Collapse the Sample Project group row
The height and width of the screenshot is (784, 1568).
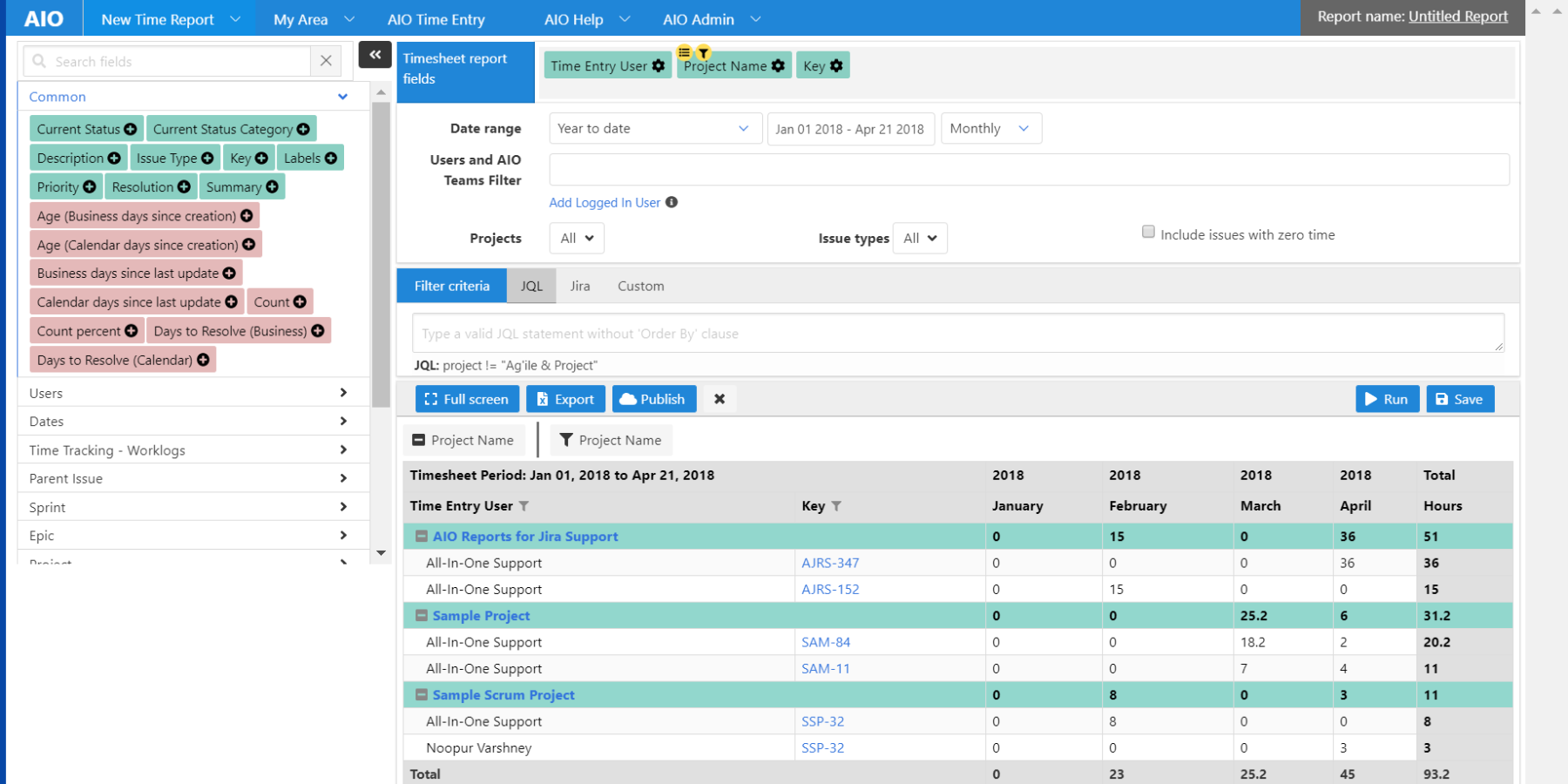[421, 615]
